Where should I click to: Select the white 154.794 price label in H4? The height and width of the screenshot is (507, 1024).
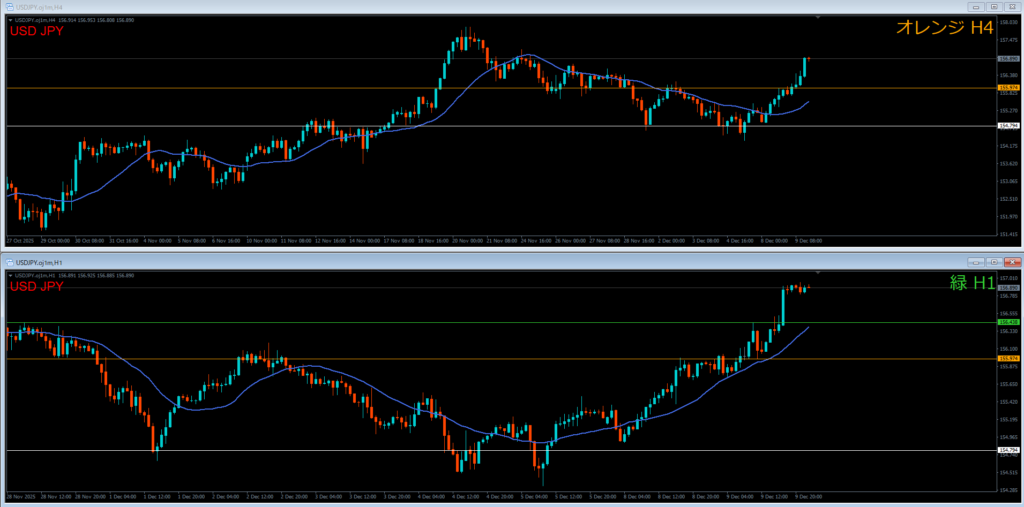coord(1008,125)
